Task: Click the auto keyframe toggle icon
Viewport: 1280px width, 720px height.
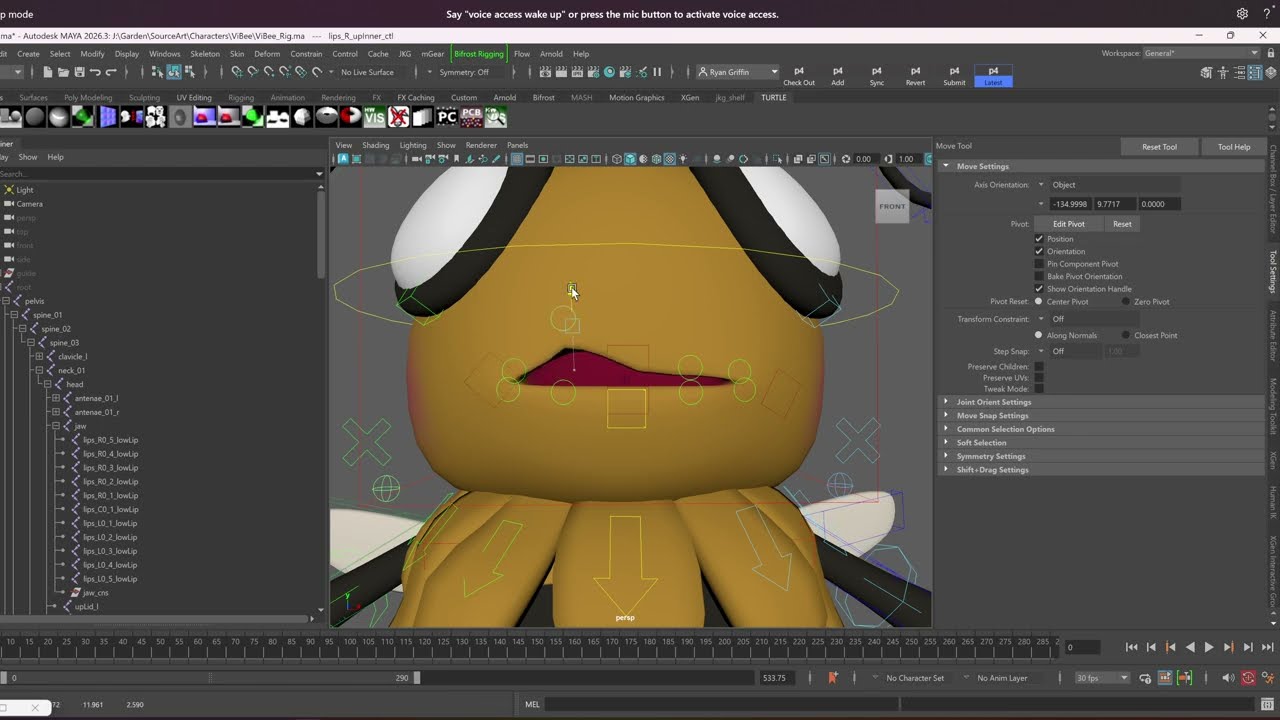Action: point(1248,678)
